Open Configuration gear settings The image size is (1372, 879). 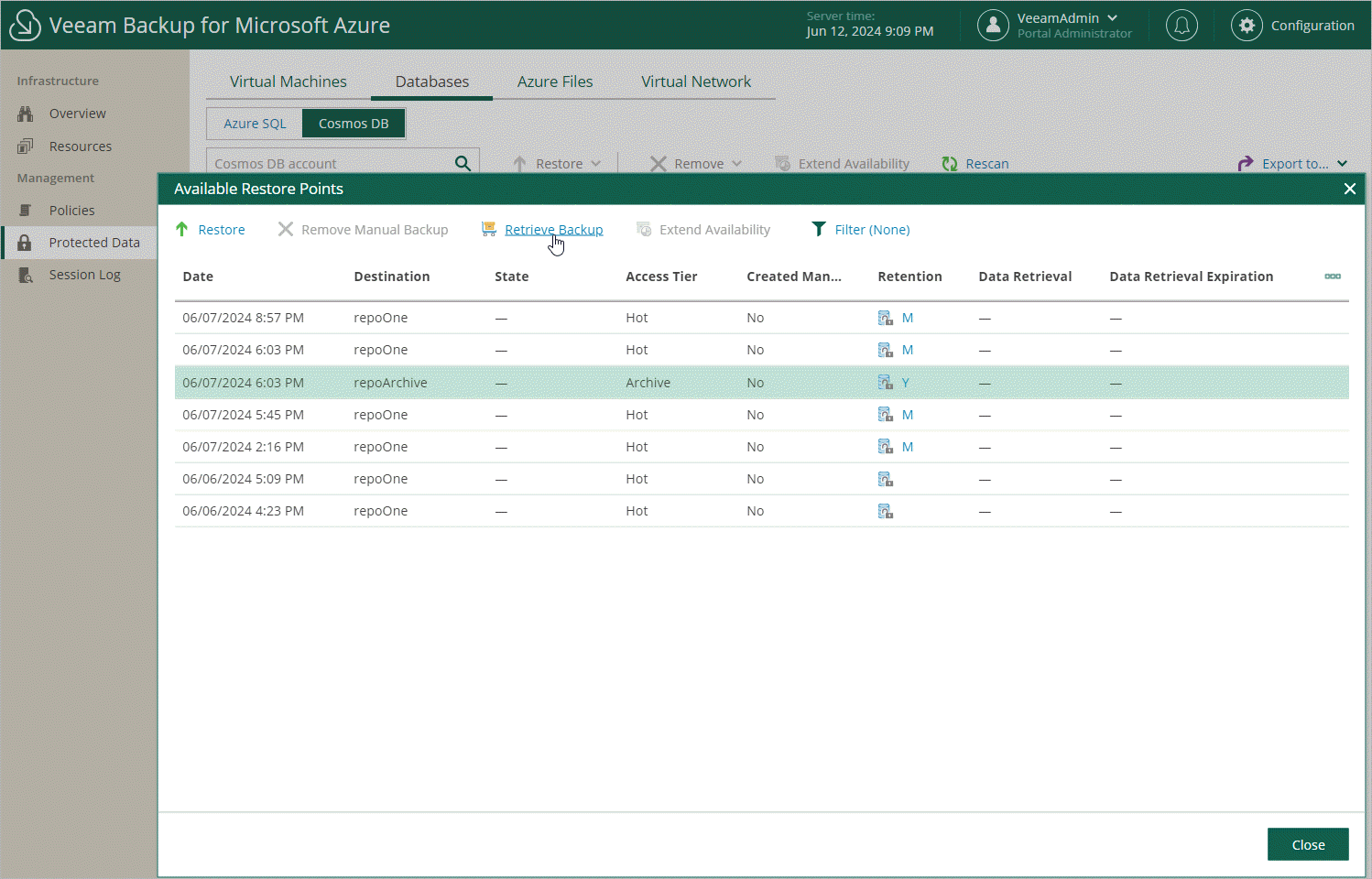coord(1247,26)
